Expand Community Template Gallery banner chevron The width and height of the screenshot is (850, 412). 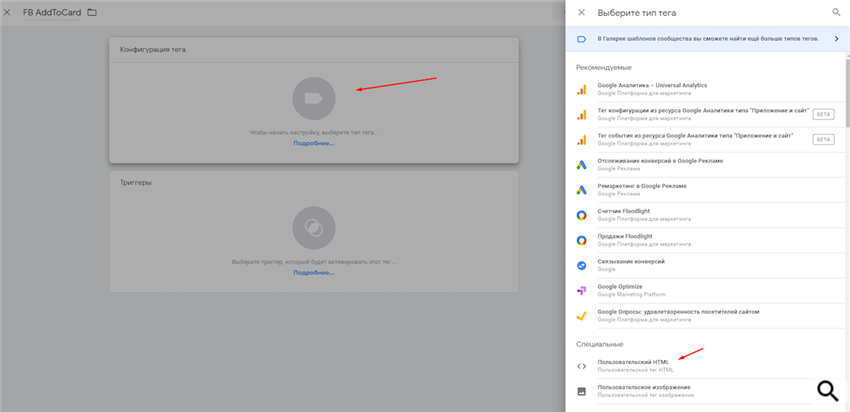(836, 39)
